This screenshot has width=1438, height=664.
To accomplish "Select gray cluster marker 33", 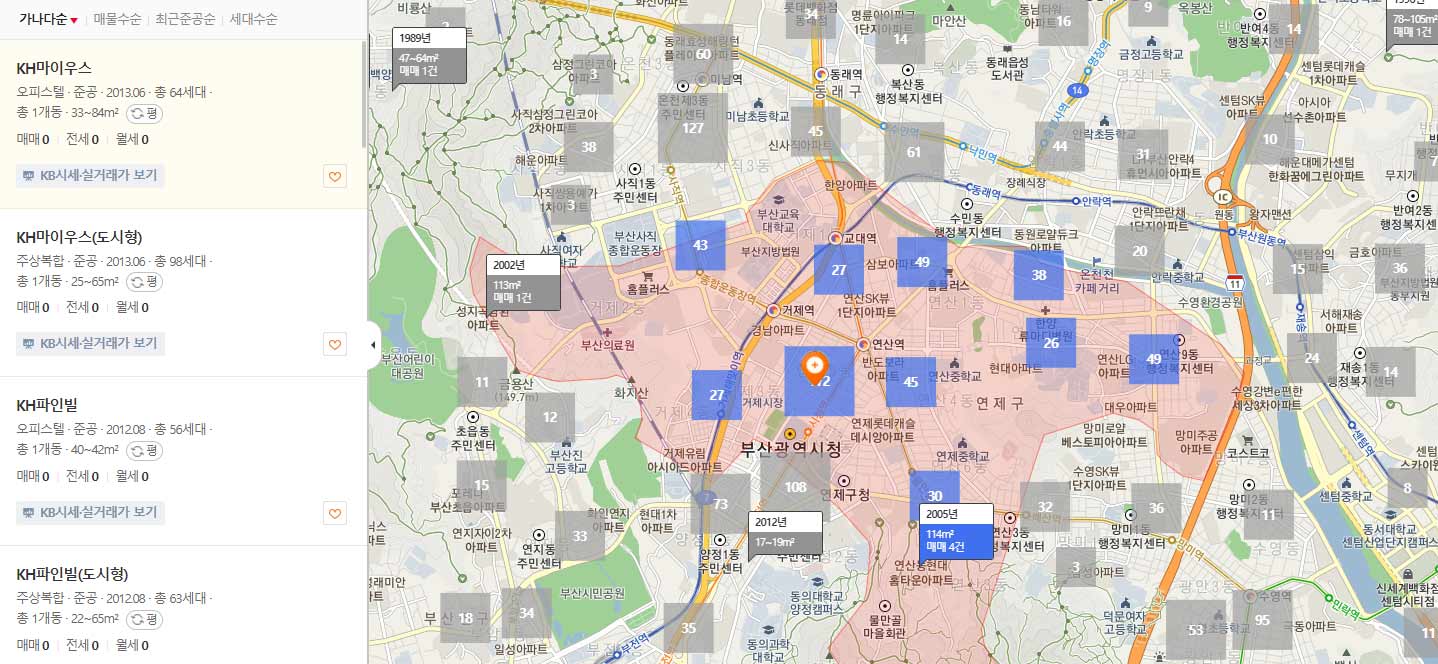I will [580, 536].
